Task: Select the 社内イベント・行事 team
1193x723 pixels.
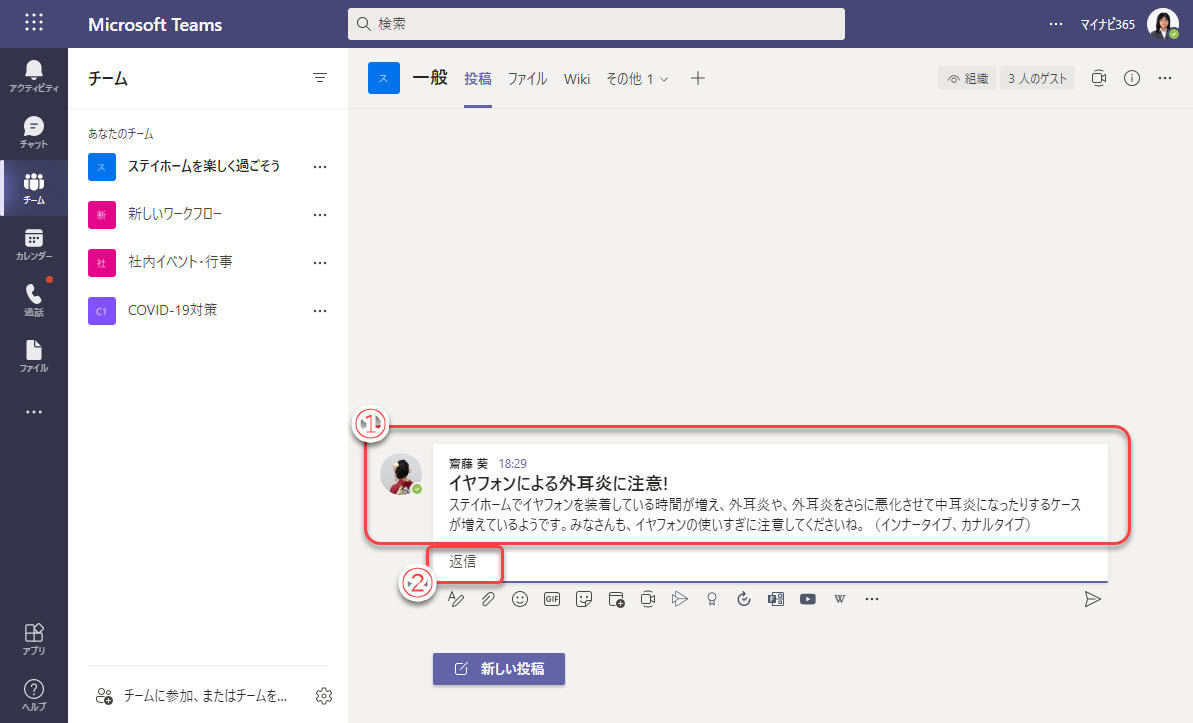Action: coord(208,263)
